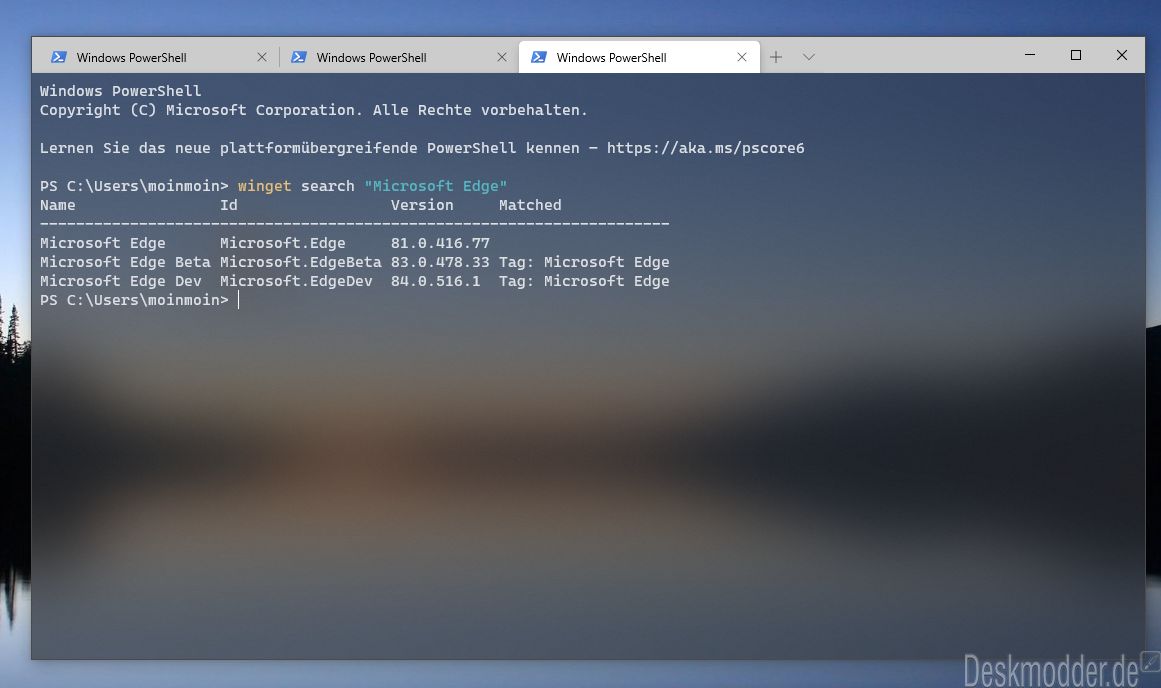Click the "Microsoft Edge" search string
Image resolution: width=1161 pixels, height=688 pixels.
435,186
